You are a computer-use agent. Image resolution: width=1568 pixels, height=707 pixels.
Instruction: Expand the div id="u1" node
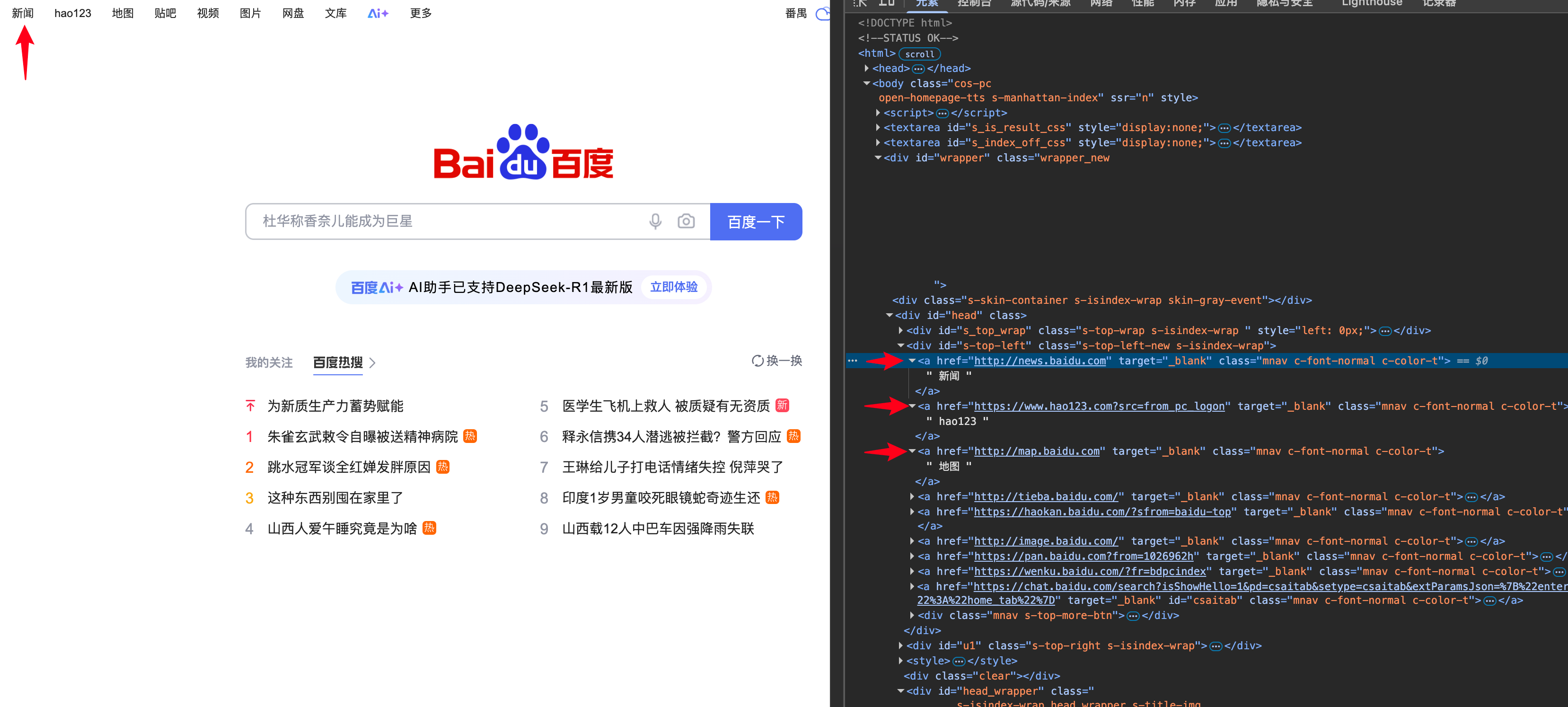(901, 645)
